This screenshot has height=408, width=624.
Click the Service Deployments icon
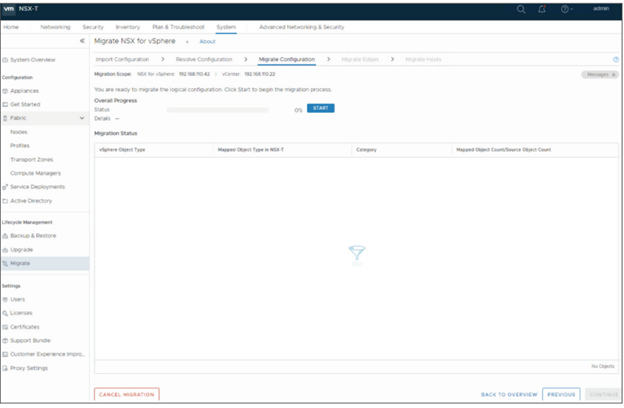(x=5, y=187)
